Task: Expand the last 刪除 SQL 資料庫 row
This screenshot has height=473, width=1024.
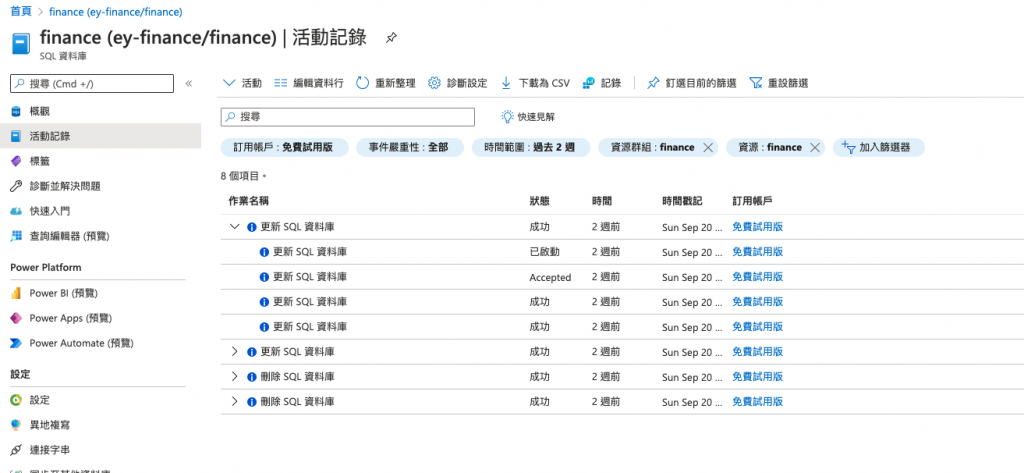Action: tap(235, 401)
